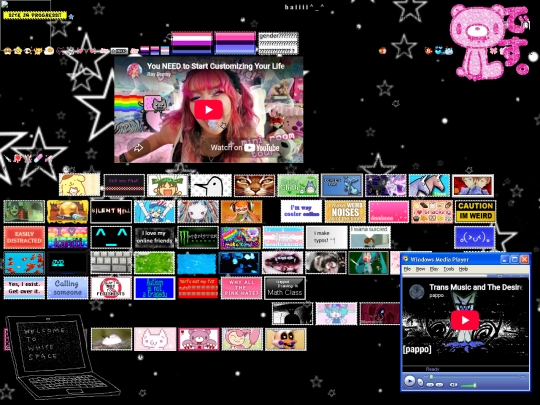Click the orange animatronic fox stamp
Screen dimensions: 540x405
285,339
